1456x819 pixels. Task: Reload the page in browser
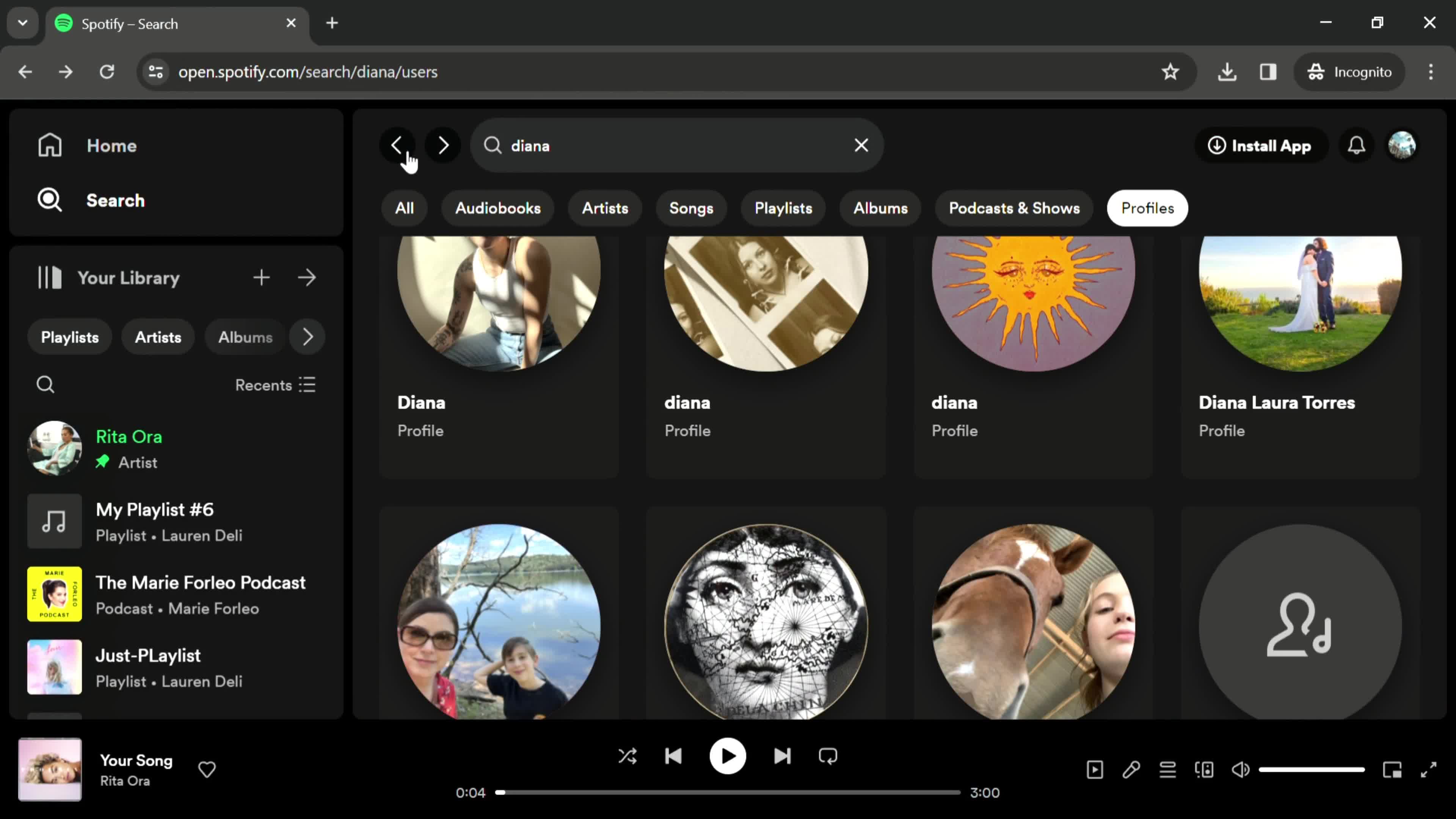pyautogui.click(x=107, y=72)
